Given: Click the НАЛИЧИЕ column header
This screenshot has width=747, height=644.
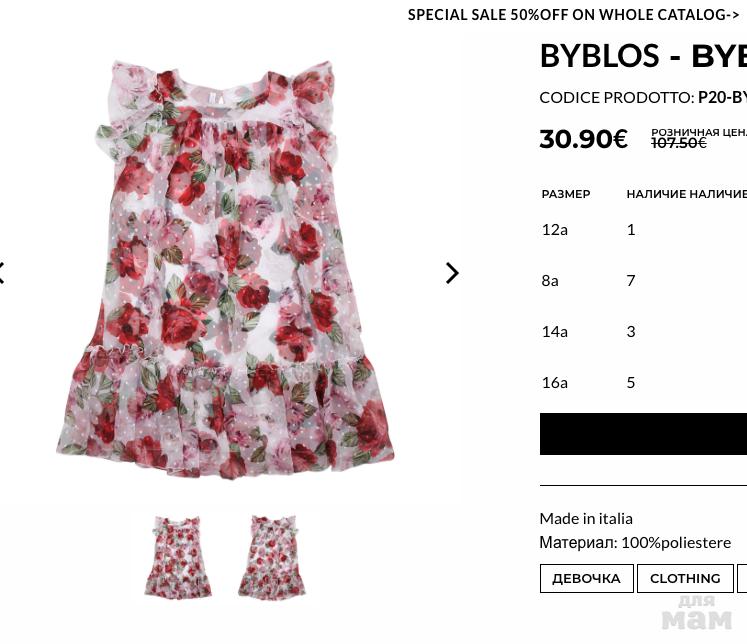Looking at the screenshot, I should (655, 194).
